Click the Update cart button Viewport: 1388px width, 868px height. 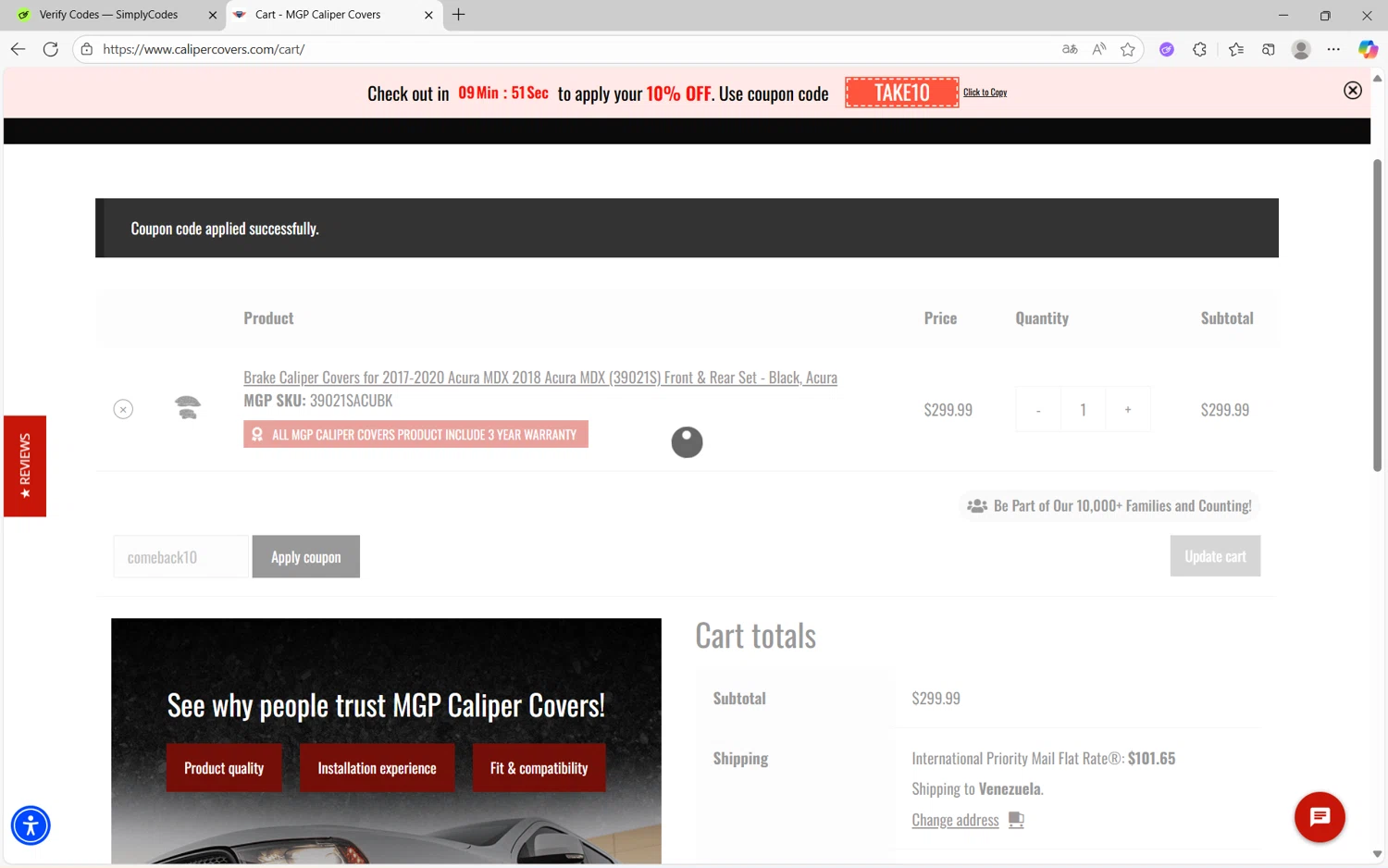pos(1215,556)
